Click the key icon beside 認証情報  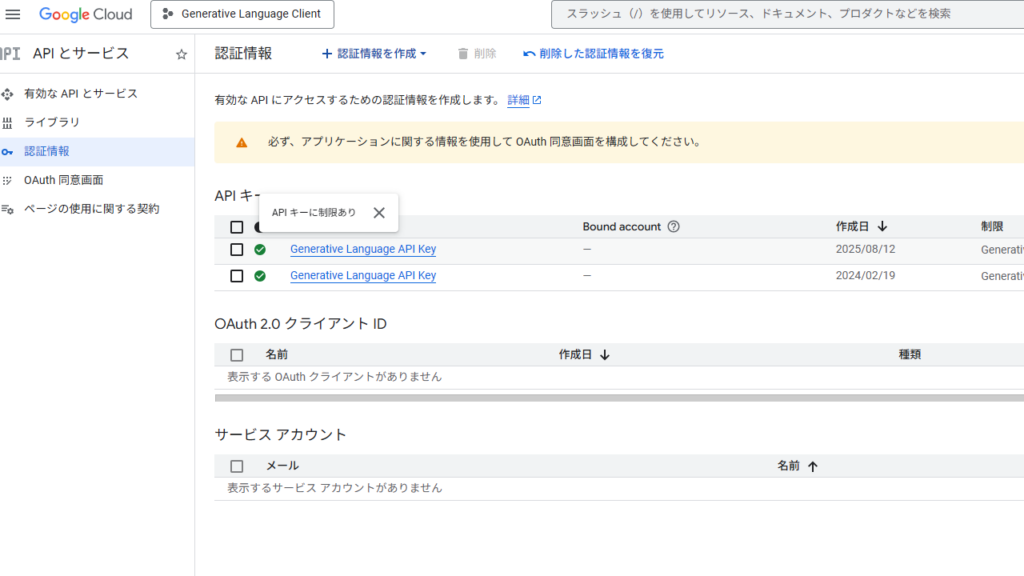click(x=9, y=153)
